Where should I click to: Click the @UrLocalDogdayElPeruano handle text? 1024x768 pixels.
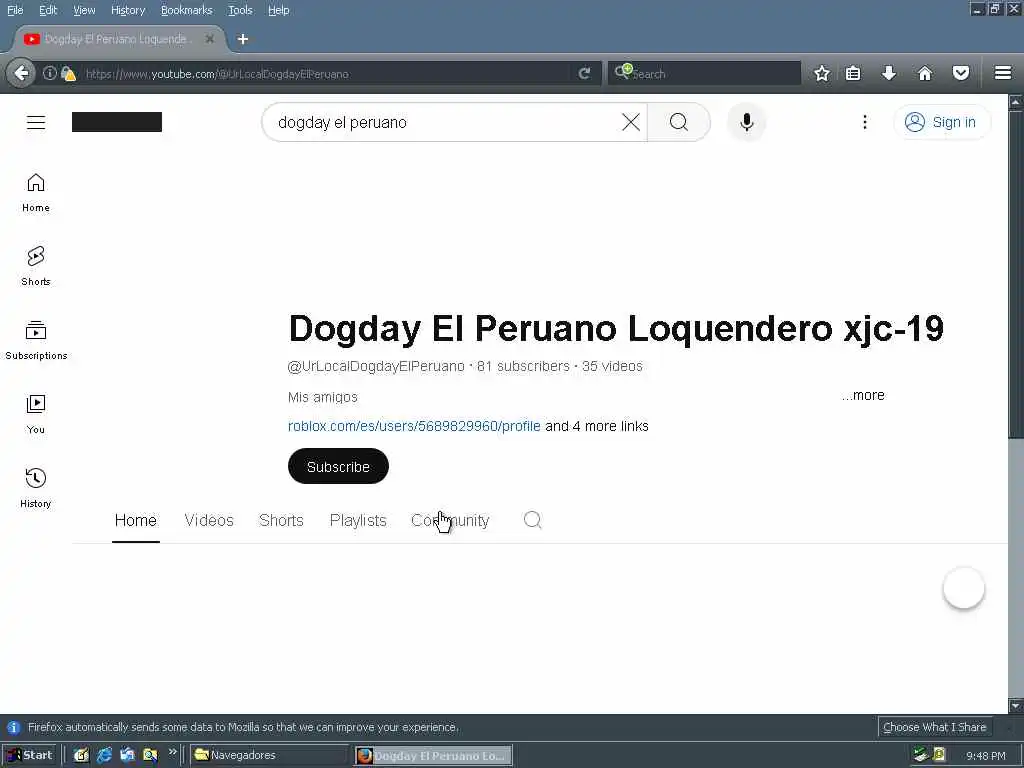coord(376,366)
